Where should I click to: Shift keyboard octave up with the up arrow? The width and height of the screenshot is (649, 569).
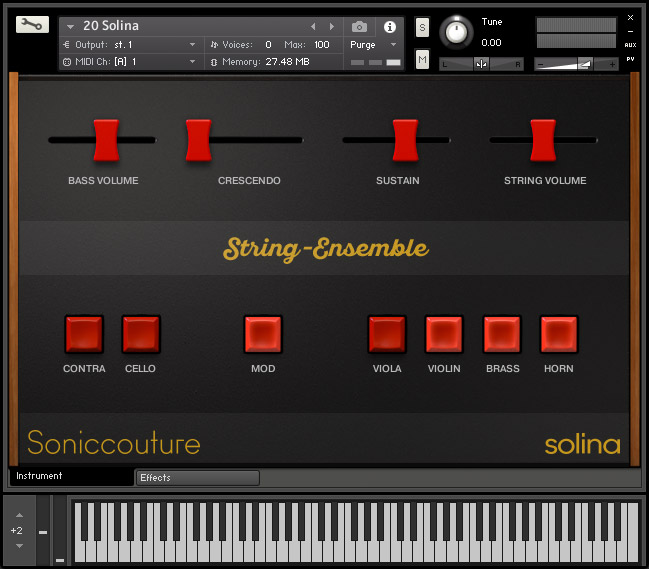click(19, 515)
